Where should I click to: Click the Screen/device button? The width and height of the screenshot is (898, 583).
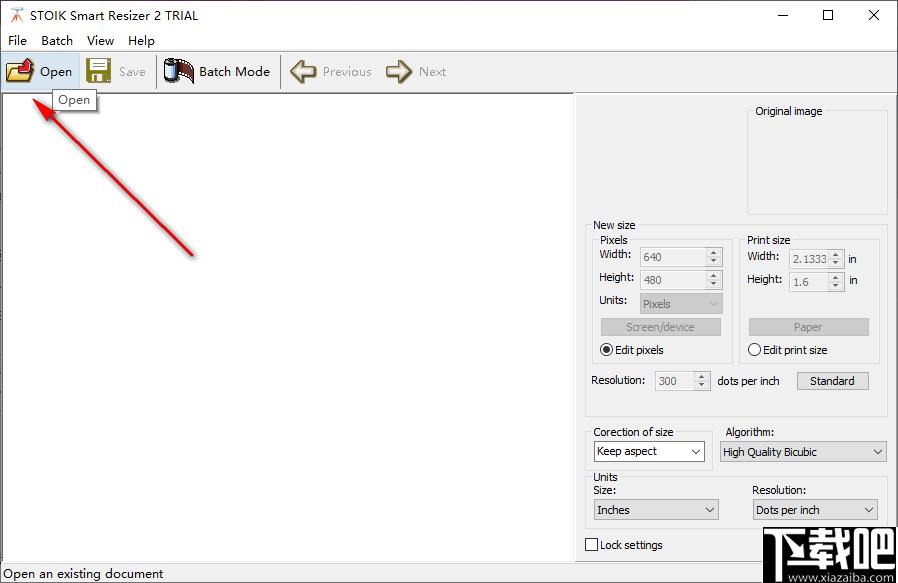(x=660, y=327)
